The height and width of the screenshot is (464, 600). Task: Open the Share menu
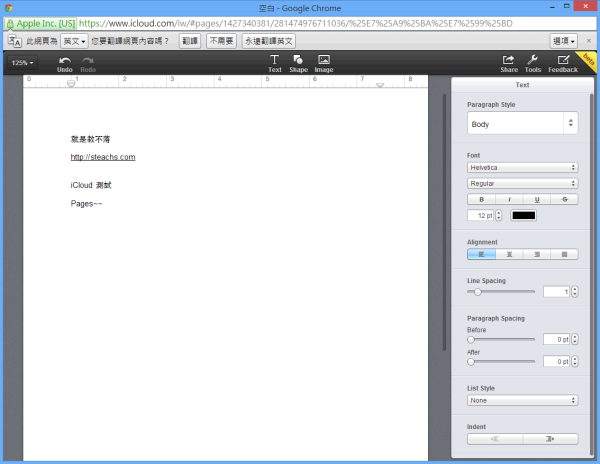click(x=509, y=63)
